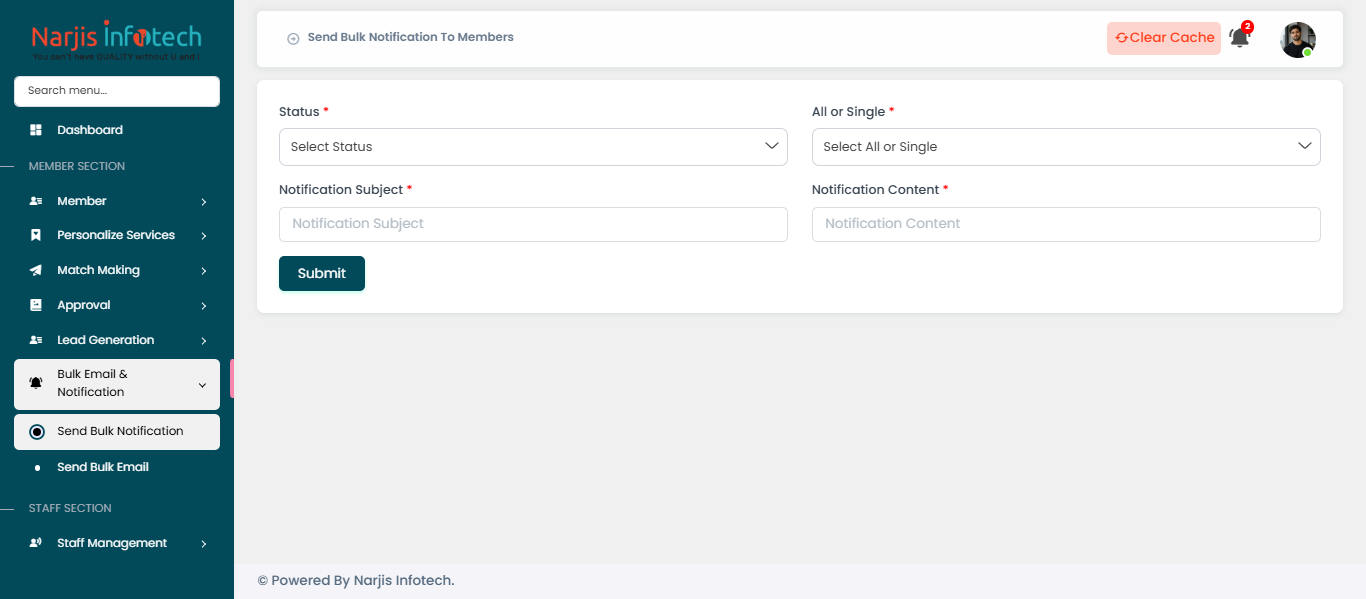Open the Approval menu item
Viewport: 1366px width, 599px height.
click(x=117, y=305)
